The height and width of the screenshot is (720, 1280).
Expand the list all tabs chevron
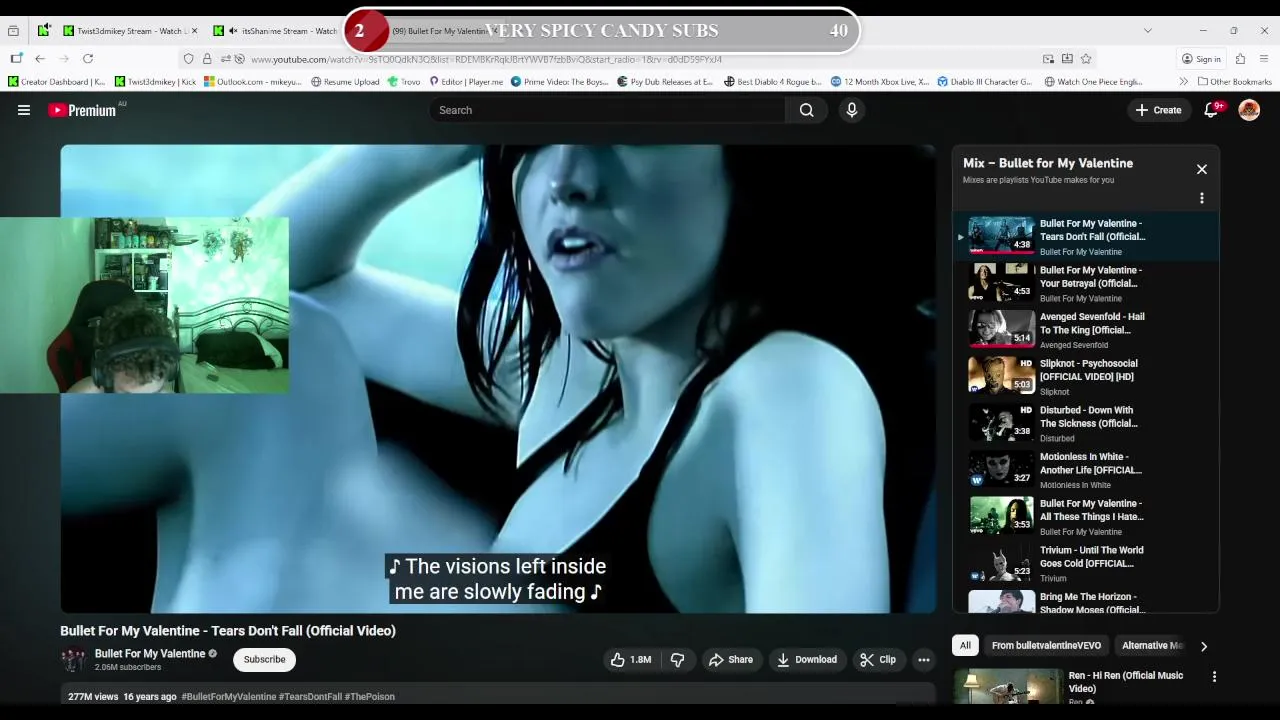click(x=1147, y=31)
